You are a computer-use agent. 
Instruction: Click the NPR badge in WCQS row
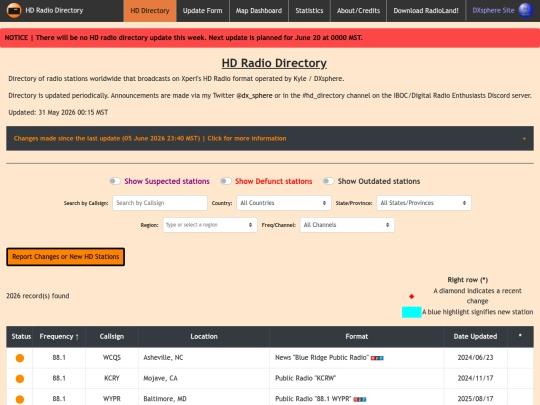tap(377, 358)
